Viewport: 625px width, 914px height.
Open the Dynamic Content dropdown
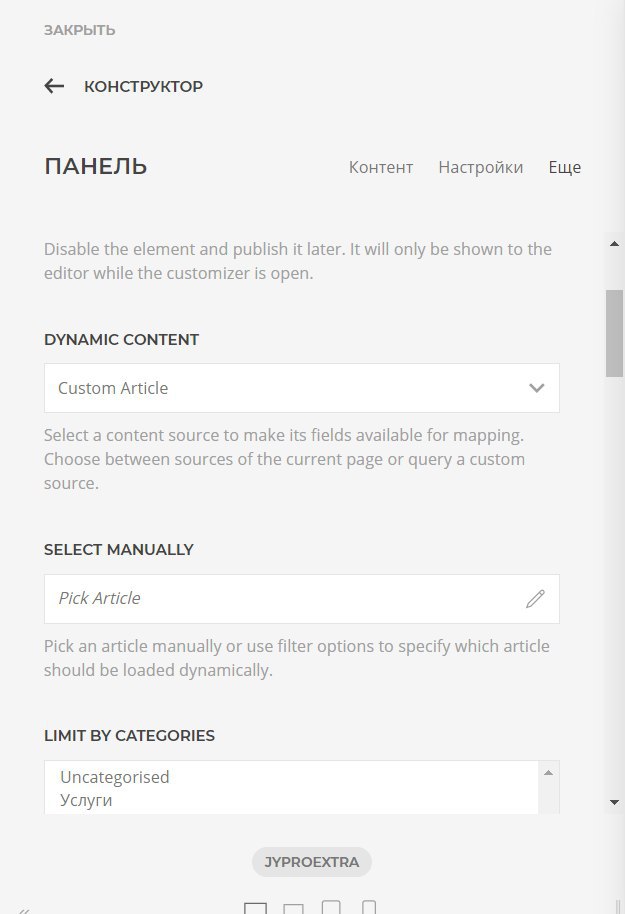[x=301, y=388]
